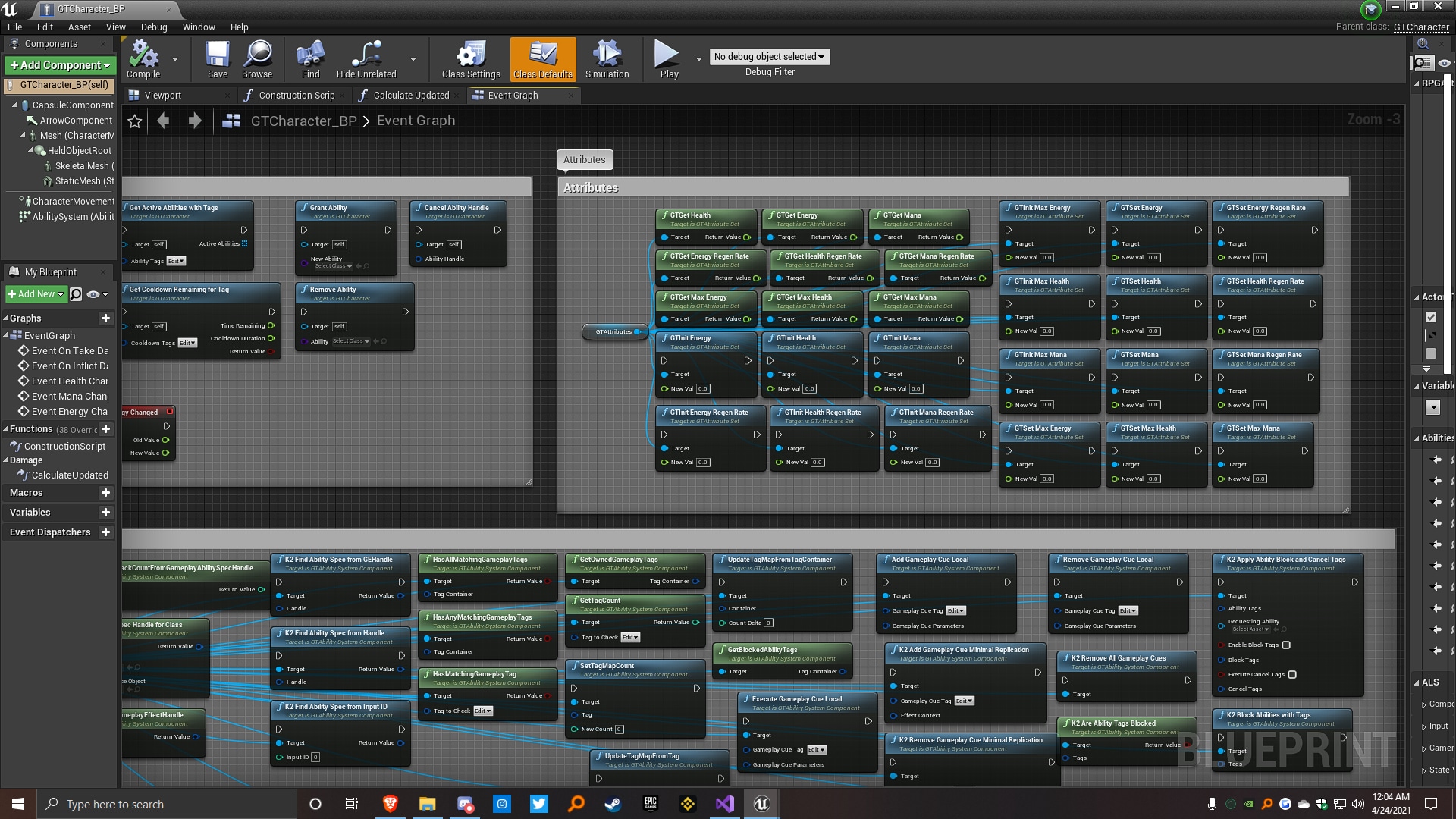Open Hide Unrelated options dropdown arrow

(413, 59)
